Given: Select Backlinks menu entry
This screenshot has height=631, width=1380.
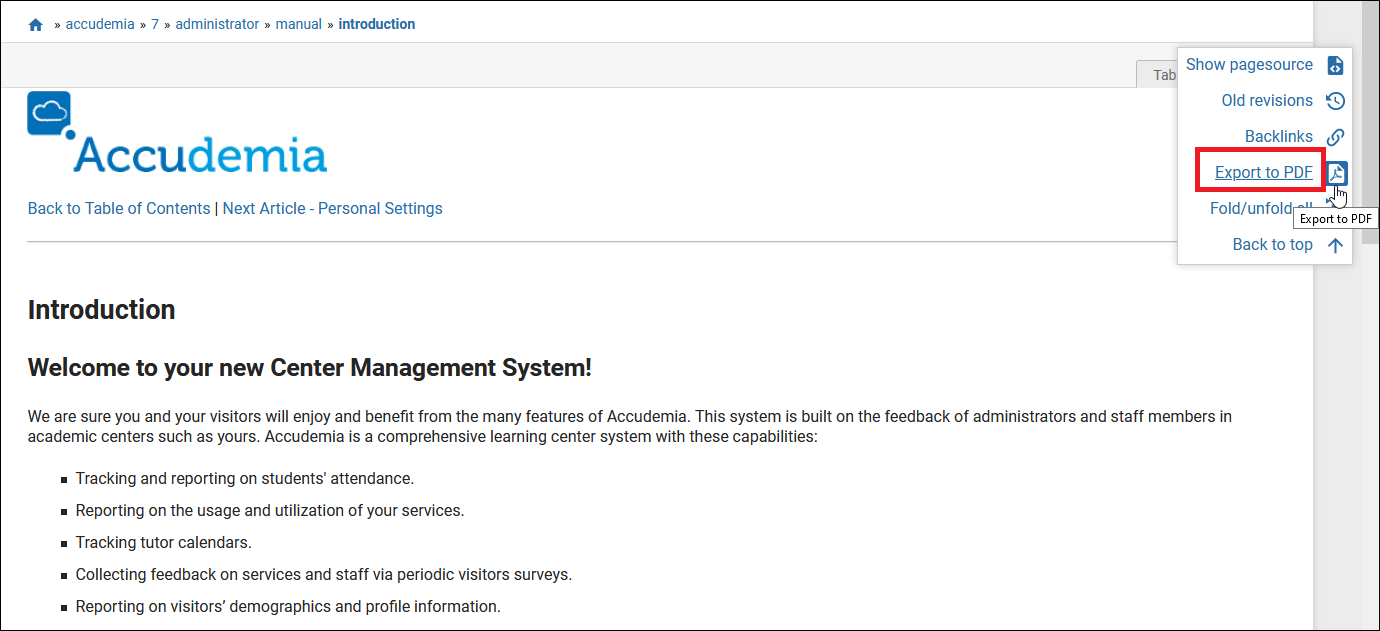Looking at the screenshot, I should pos(1279,136).
